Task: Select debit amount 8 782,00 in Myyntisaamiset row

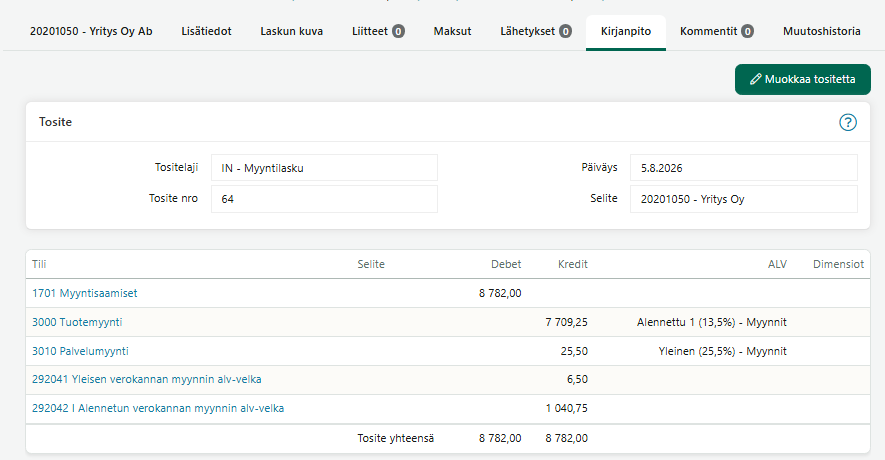Action: coord(500,293)
